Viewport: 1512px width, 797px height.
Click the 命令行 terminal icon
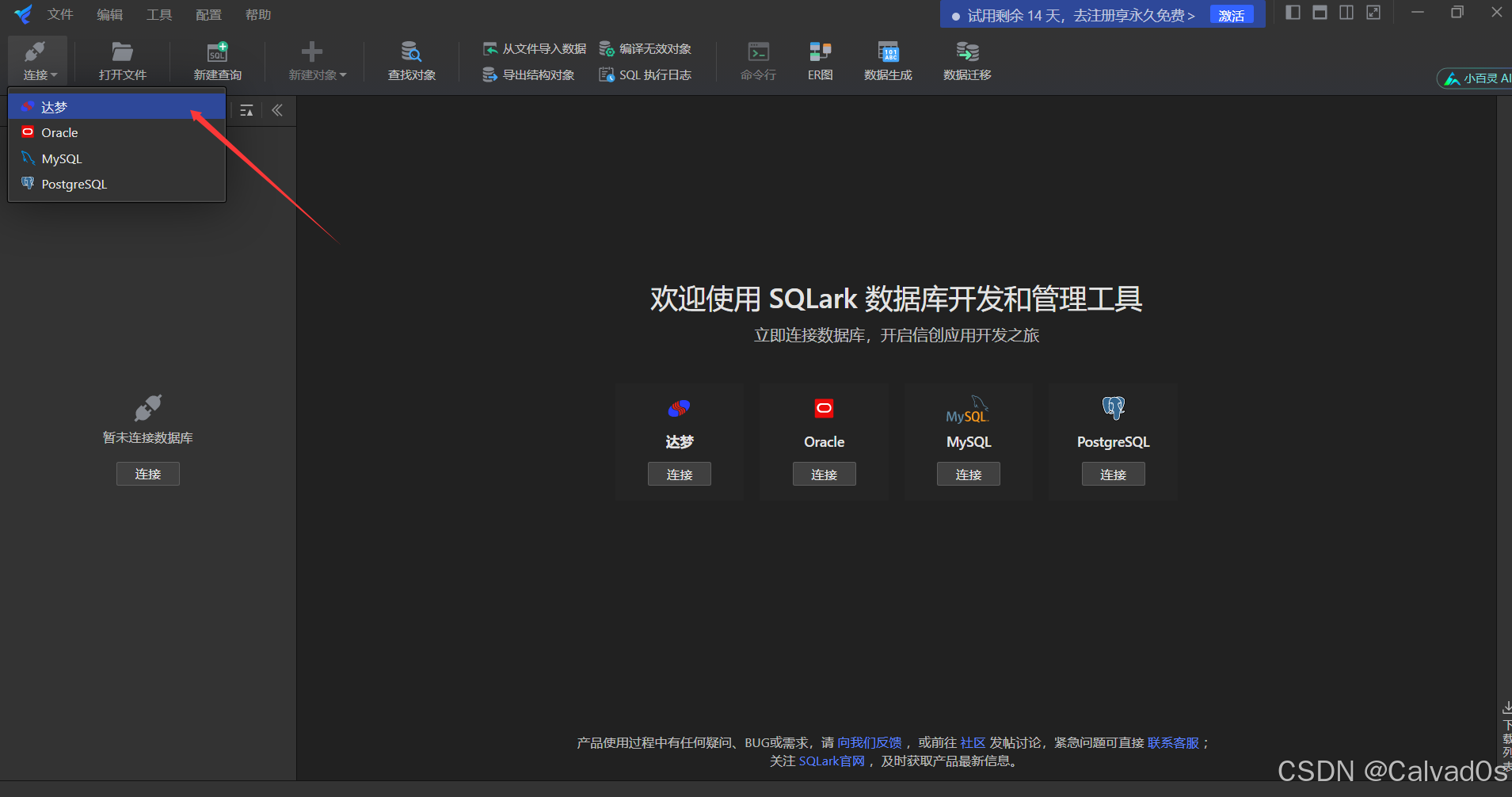click(758, 51)
